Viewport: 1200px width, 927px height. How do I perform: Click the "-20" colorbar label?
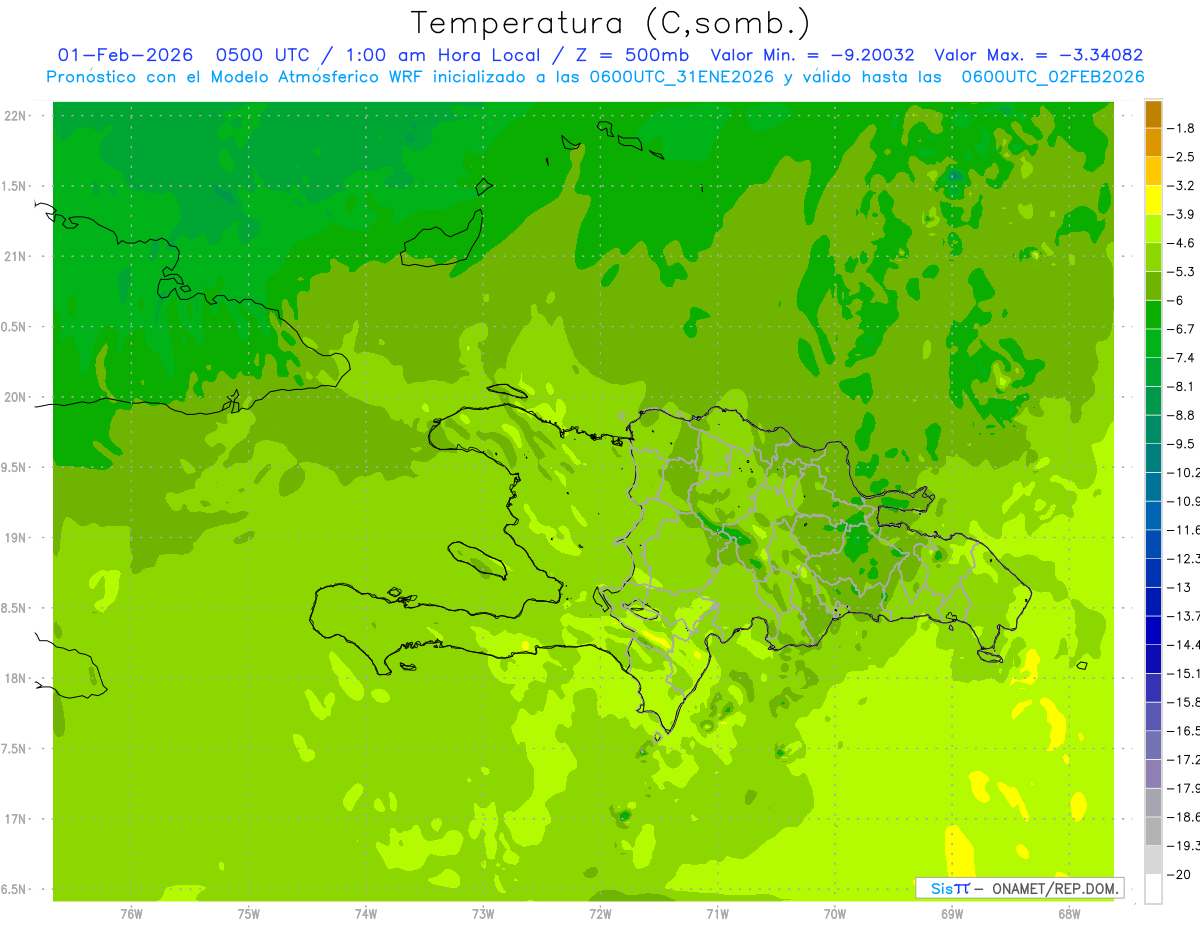point(1179,874)
